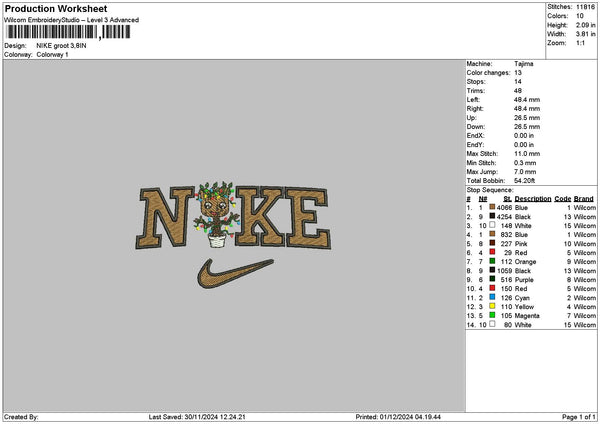Viewport: 600px width, 424px height.
Task: Click the Min Stitch value 0.3 mm
Action: (x=525, y=163)
